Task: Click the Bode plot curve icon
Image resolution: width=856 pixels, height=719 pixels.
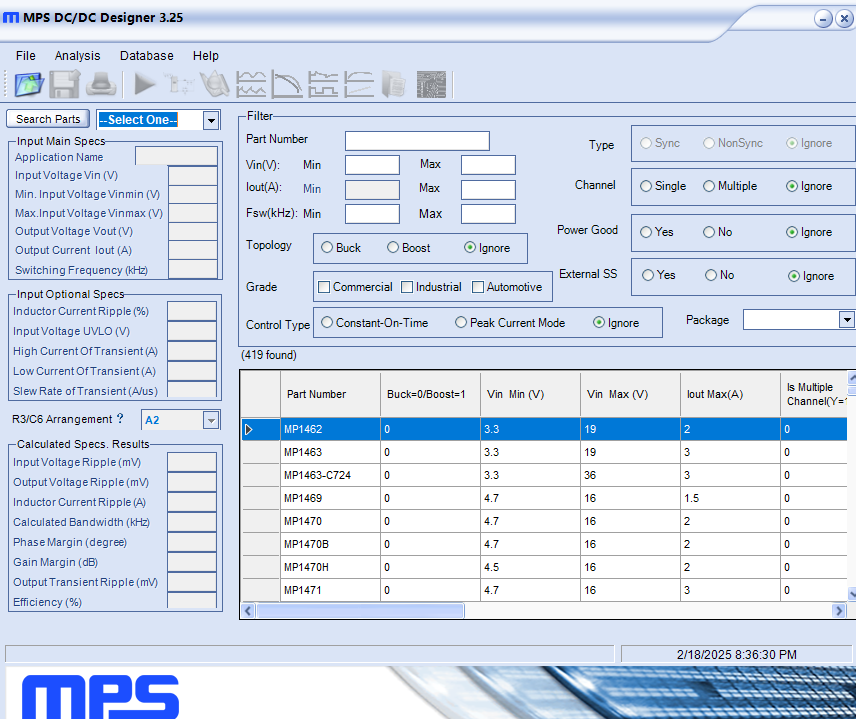Action: point(286,84)
